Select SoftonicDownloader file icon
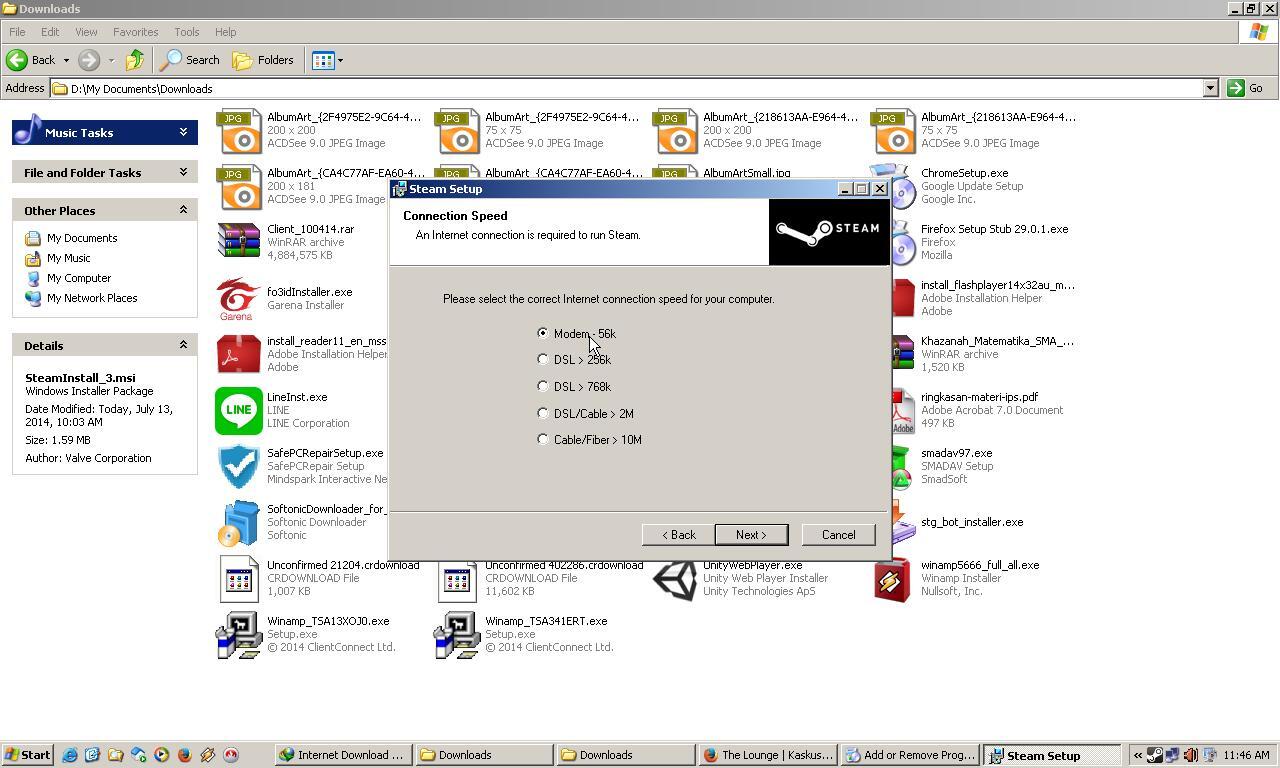The image size is (1280, 768). [x=239, y=522]
